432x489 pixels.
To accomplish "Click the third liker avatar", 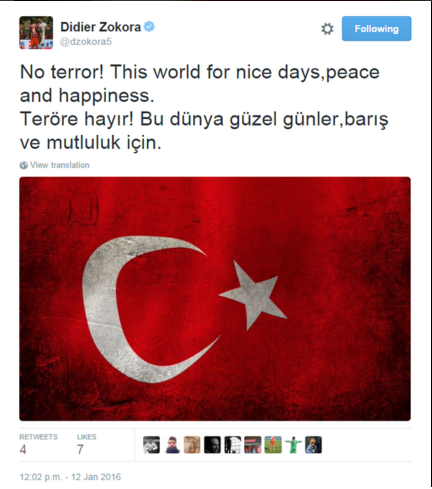I will 192,445.
